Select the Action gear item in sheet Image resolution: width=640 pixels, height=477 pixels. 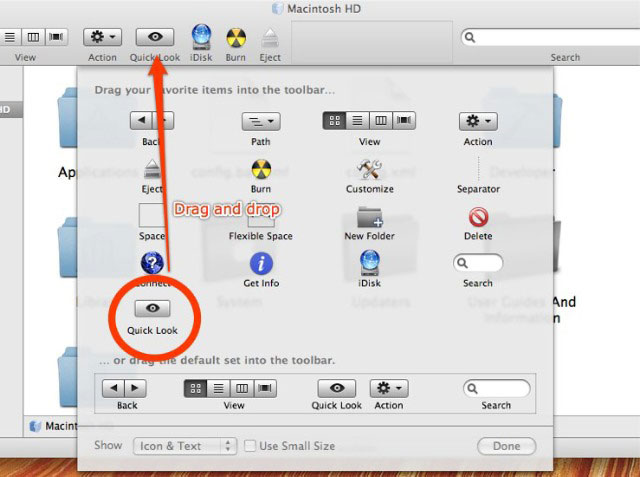tap(478, 121)
